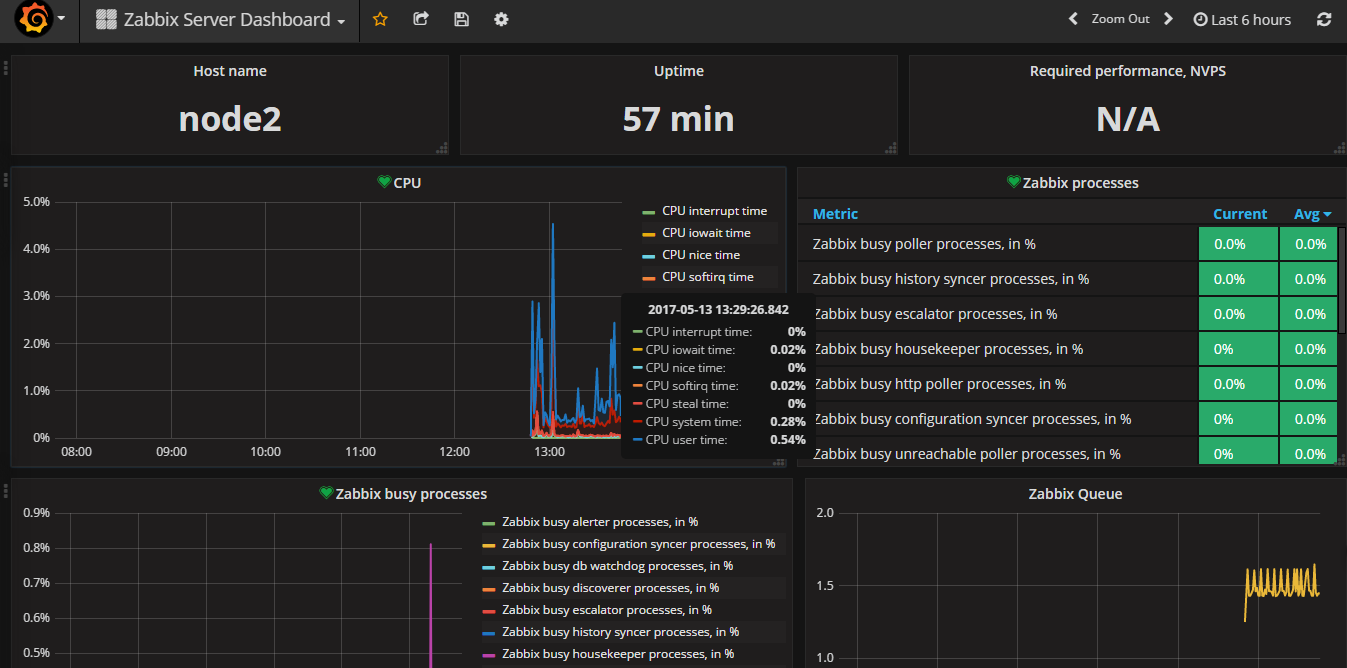The width and height of the screenshot is (1347, 668).
Task: Open the Last 6 hours time picker
Action: pos(1242,19)
